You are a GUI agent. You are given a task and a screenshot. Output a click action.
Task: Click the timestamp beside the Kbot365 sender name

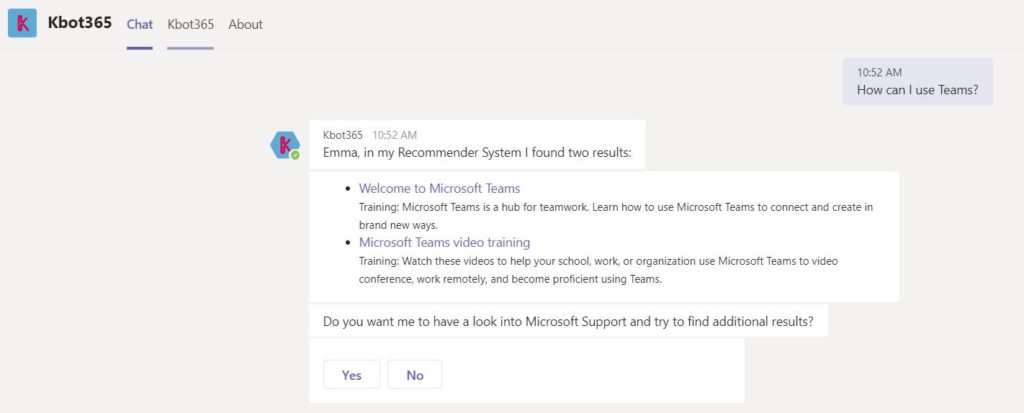[395, 134]
